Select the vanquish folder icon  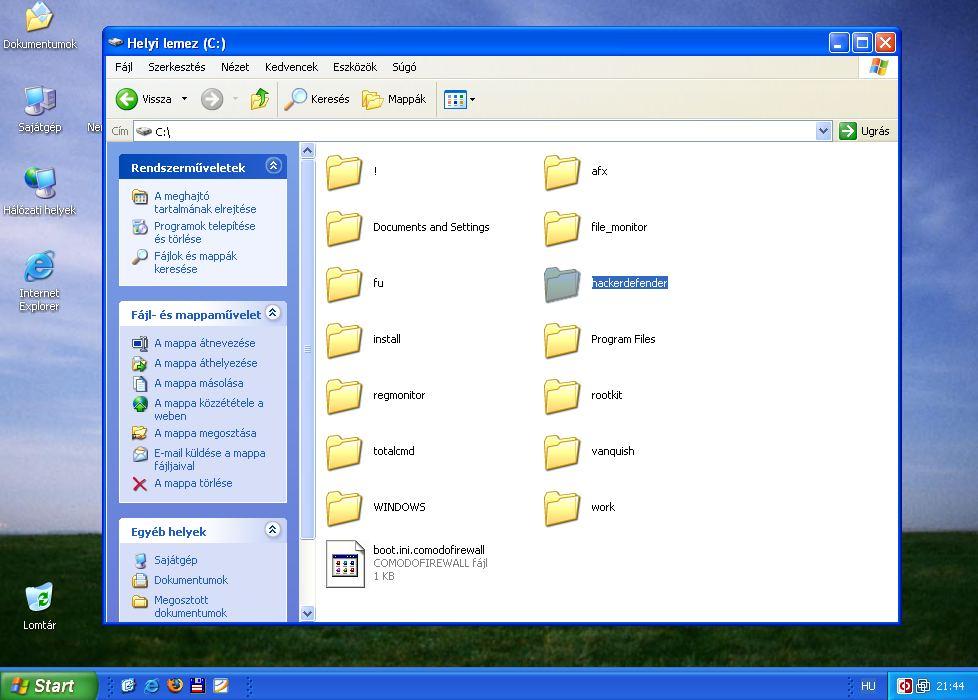pyautogui.click(x=562, y=452)
